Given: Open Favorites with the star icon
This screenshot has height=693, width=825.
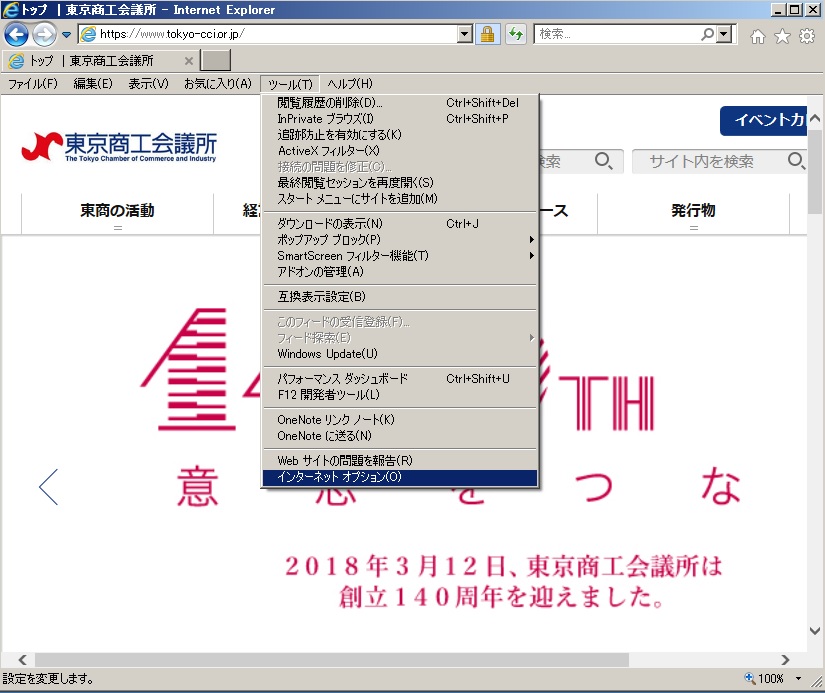Looking at the screenshot, I should (782, 36).
